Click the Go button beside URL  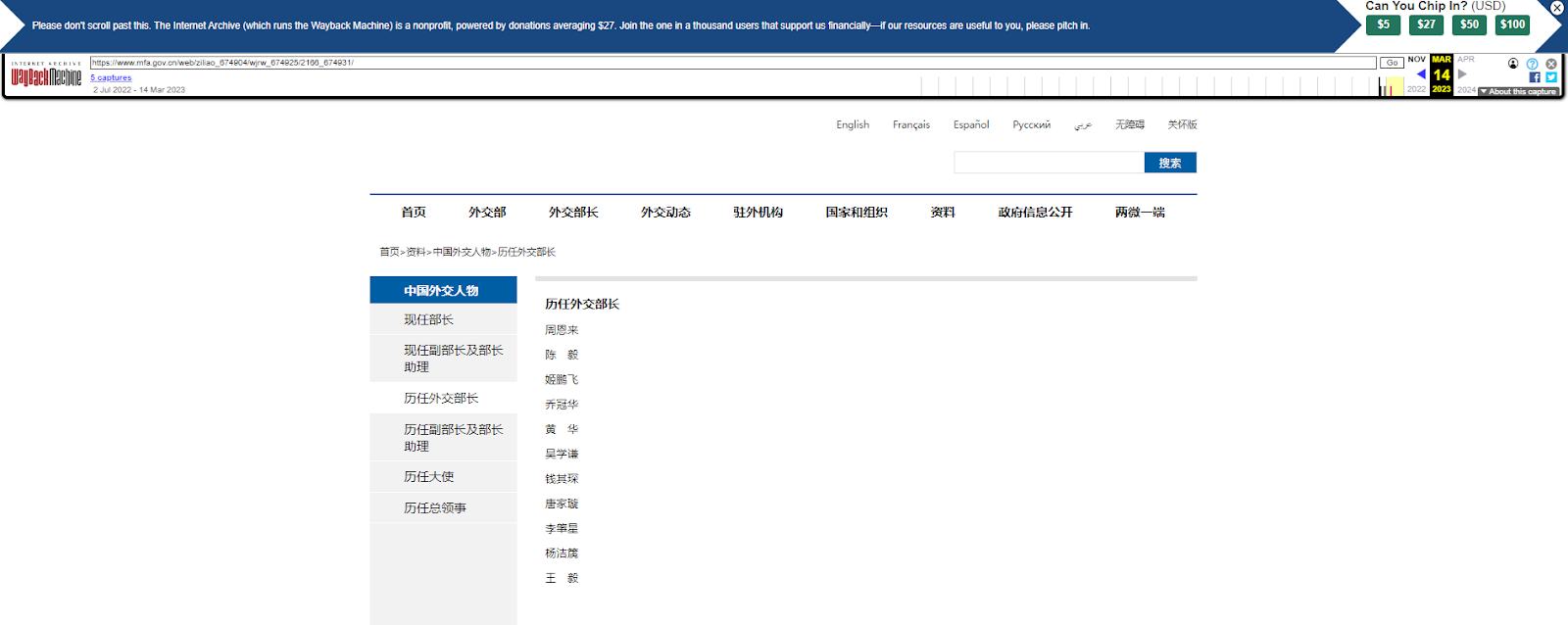1392,63
